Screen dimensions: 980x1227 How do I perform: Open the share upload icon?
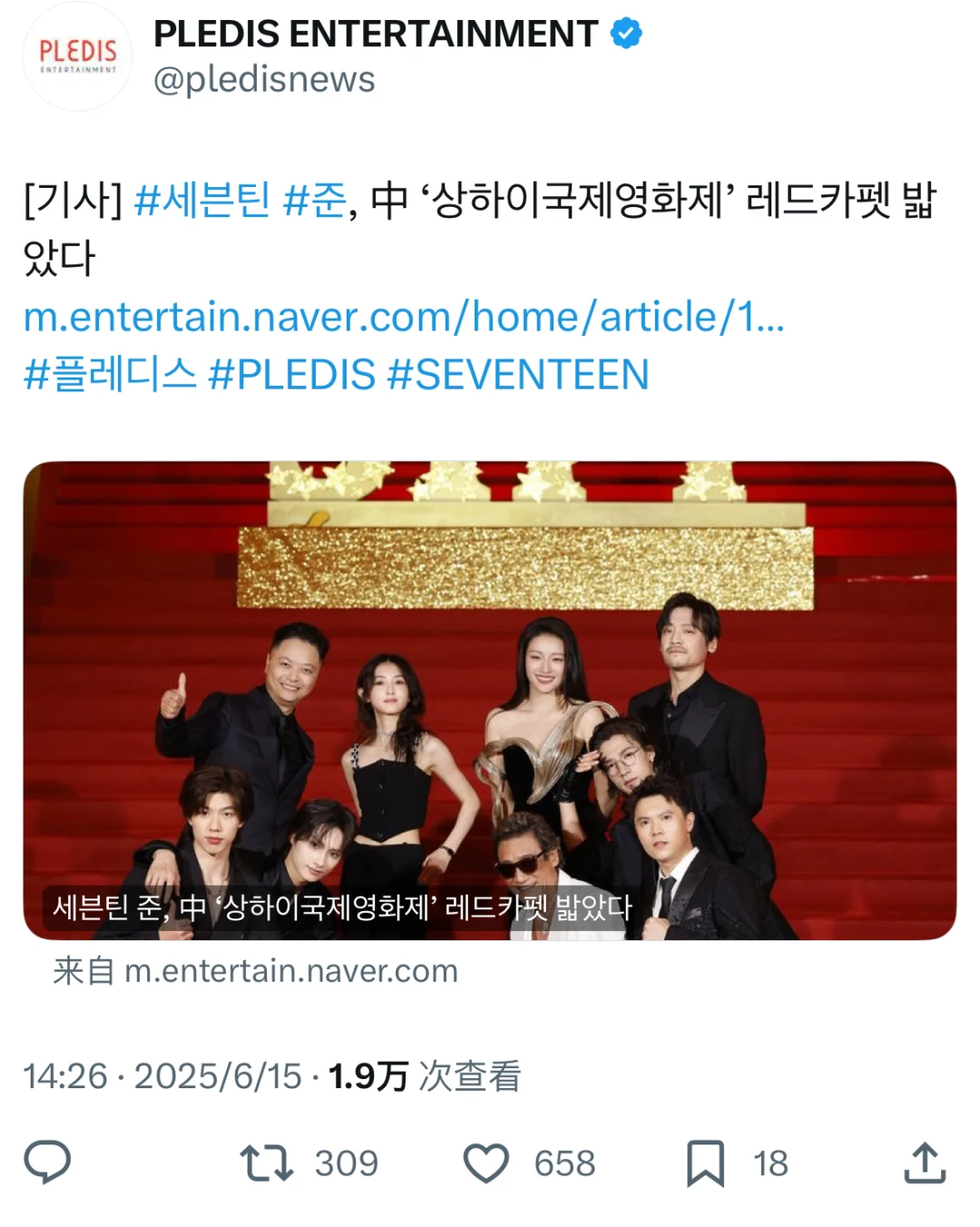(x=925, y=1163)
